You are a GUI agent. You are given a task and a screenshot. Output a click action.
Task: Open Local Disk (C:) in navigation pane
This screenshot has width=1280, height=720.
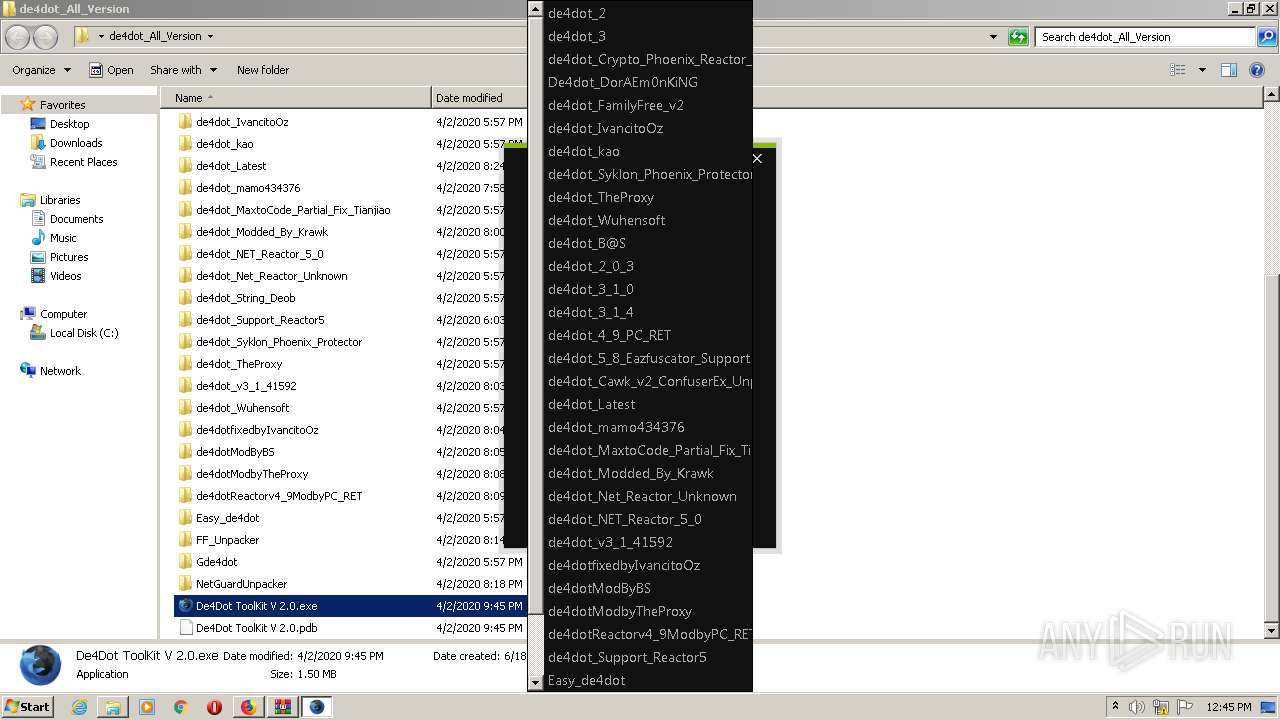point(84,333)
